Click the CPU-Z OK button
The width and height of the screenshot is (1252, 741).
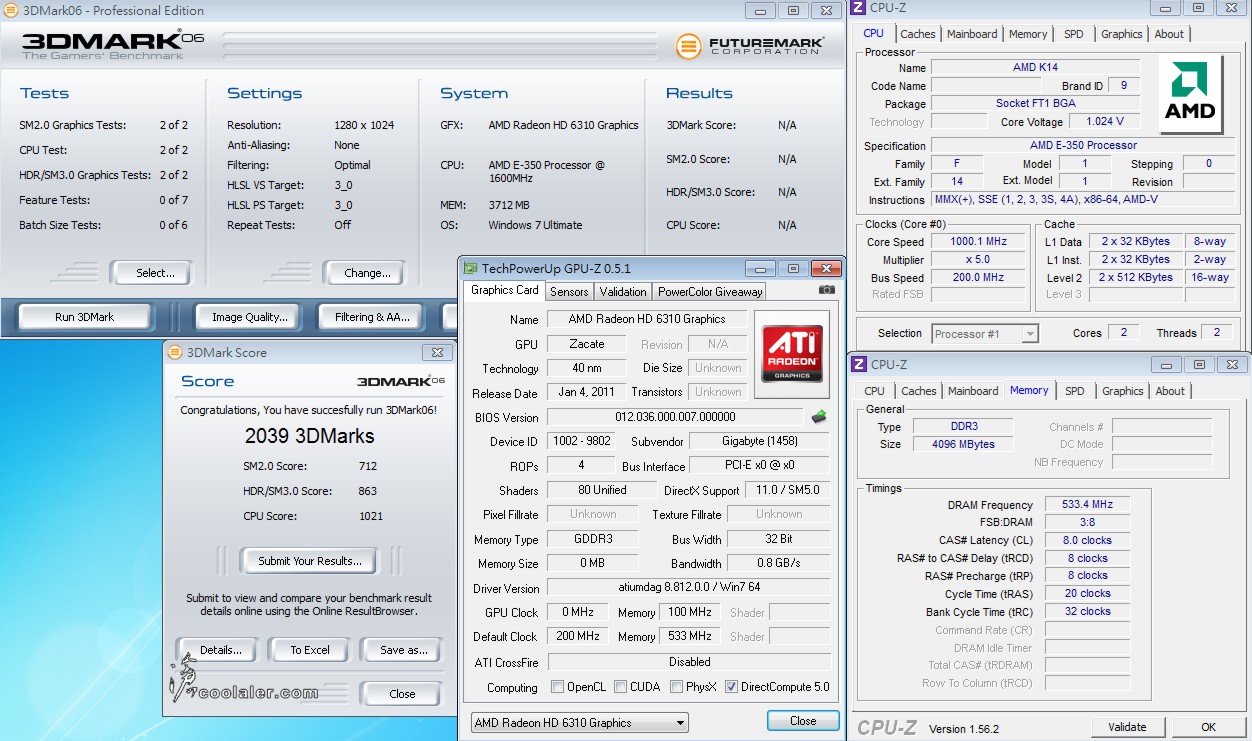tap(1208, 727)
